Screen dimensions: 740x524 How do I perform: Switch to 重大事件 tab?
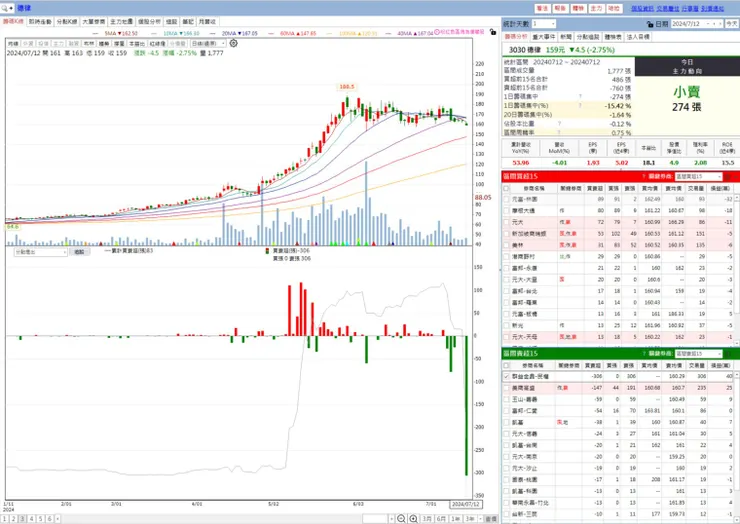tap(544, 37)
